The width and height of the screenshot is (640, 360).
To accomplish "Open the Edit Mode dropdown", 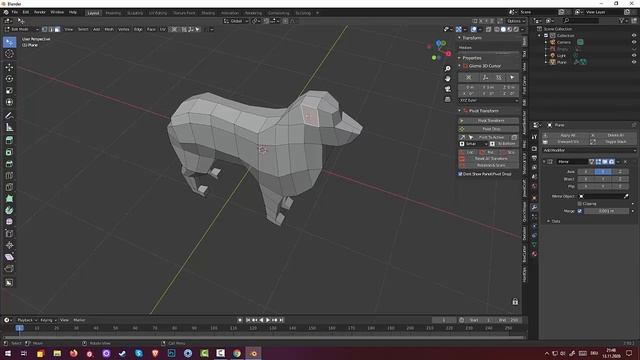I will tap(21, 29).
